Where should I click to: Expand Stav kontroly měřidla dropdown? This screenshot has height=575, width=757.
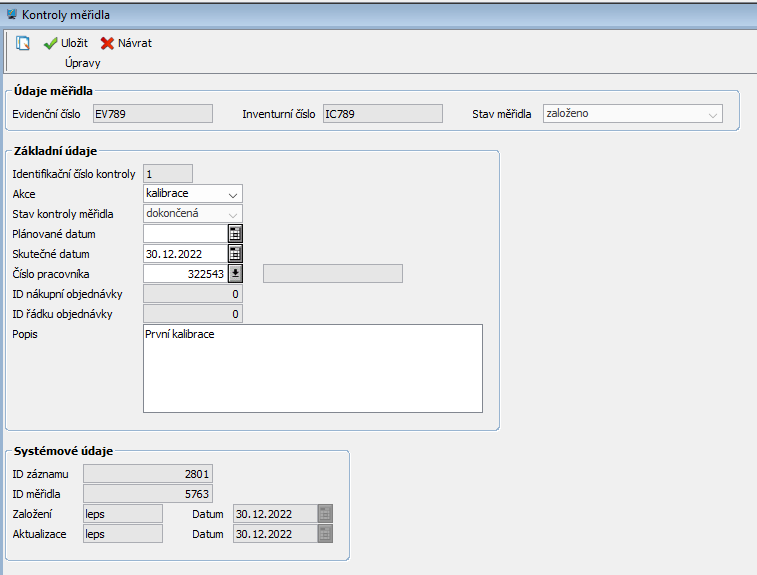click(x=232, y=214)
